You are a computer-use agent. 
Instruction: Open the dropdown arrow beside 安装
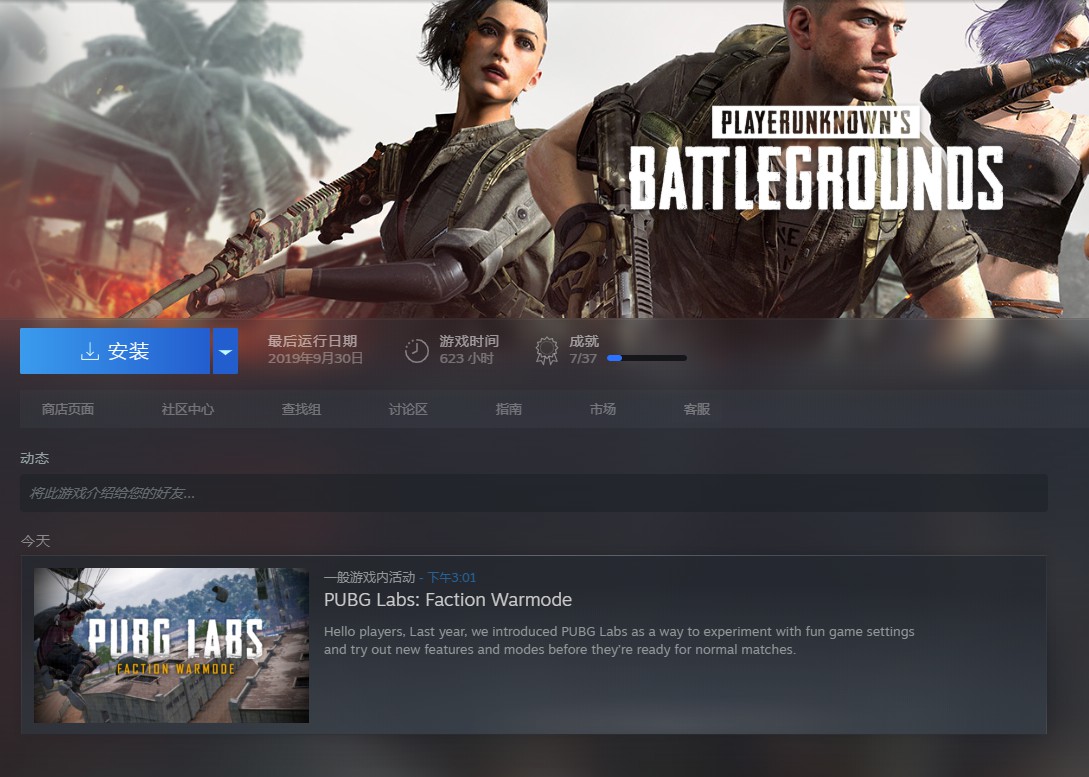point(225,351)
